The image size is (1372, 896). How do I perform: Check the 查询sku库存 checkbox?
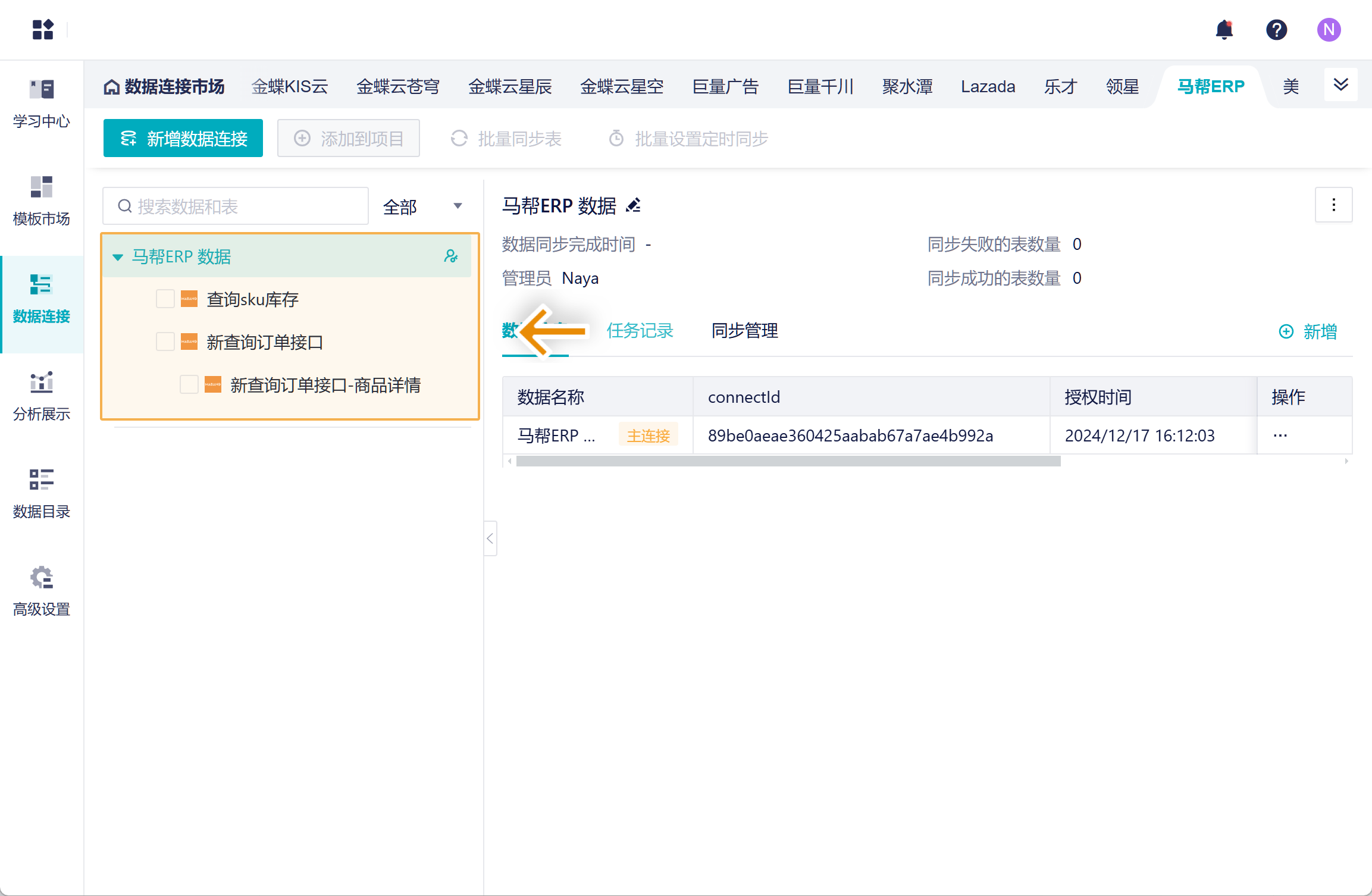(x=165, y=299)
